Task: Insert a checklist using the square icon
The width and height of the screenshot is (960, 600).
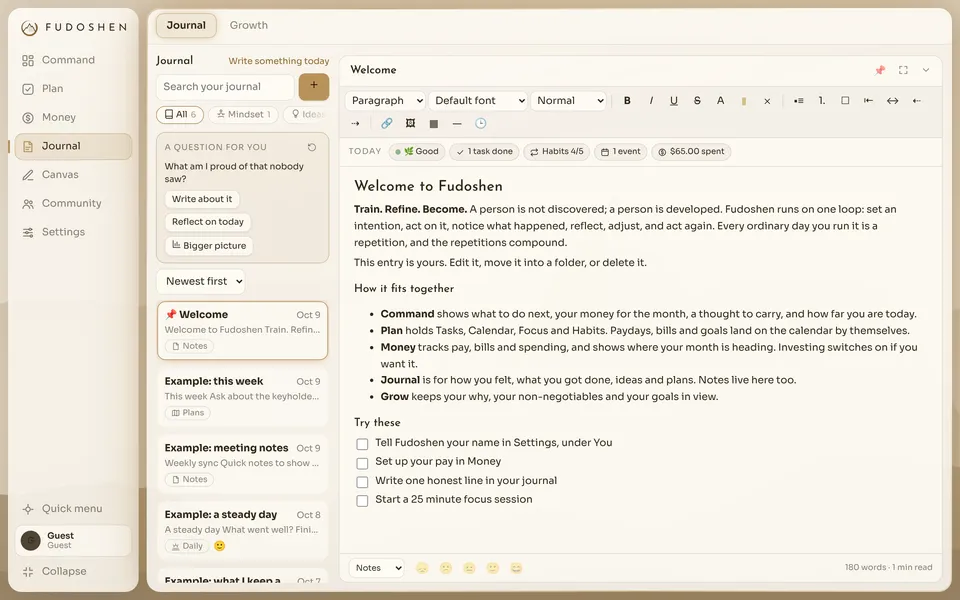Action: tap(845, 100)
